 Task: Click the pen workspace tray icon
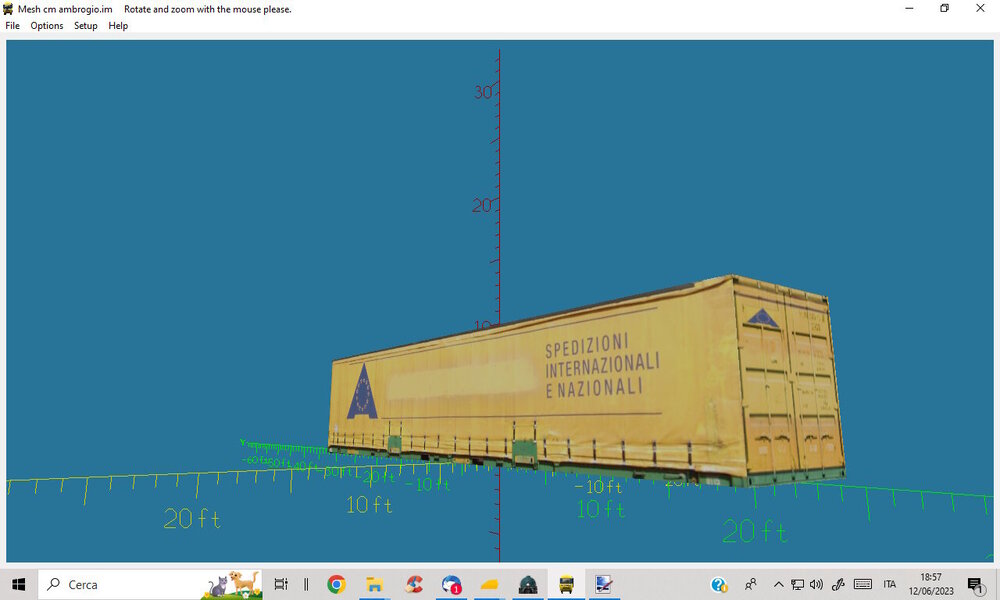click(838, 584)
